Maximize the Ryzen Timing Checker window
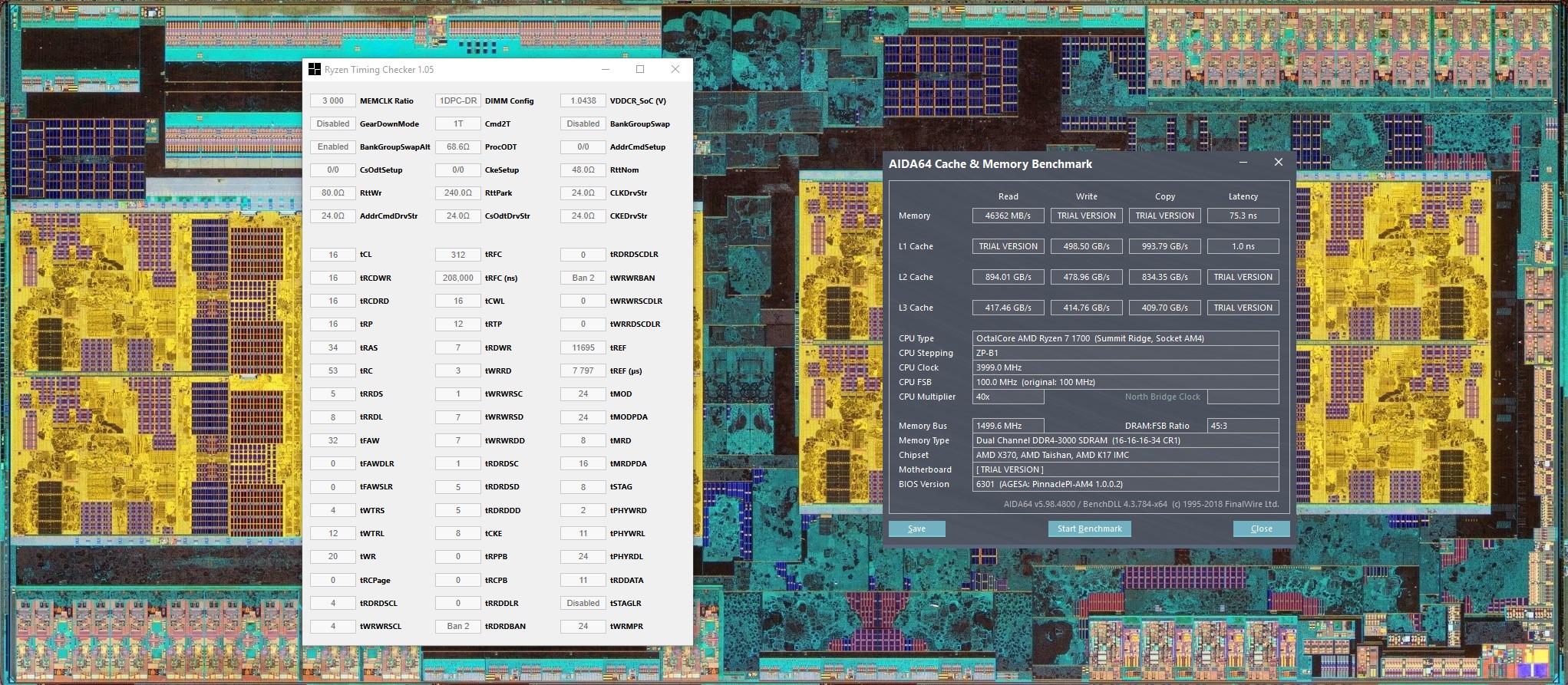This screenshot has height=685, width=1568. click(640, 70)
